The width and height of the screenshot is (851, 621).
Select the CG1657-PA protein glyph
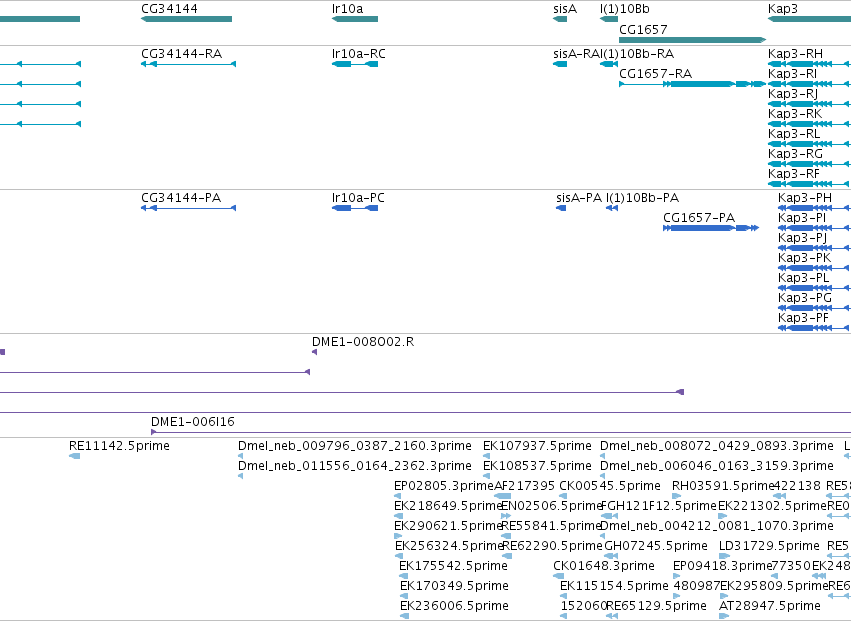click(711, 228)
